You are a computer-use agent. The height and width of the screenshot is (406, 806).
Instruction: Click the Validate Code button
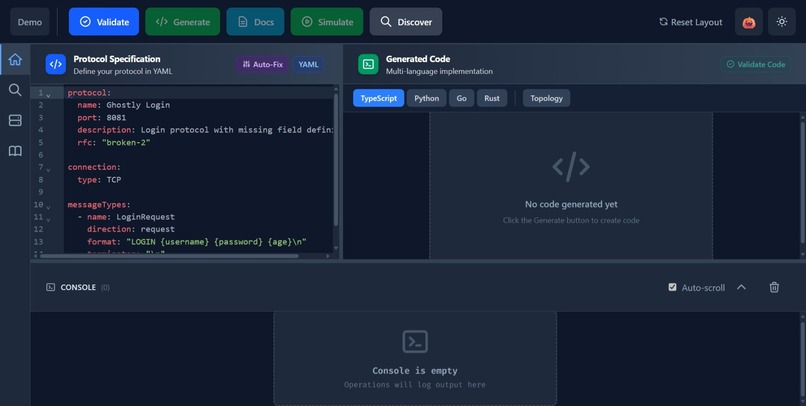pyautogui.click(x=756, y=64)
